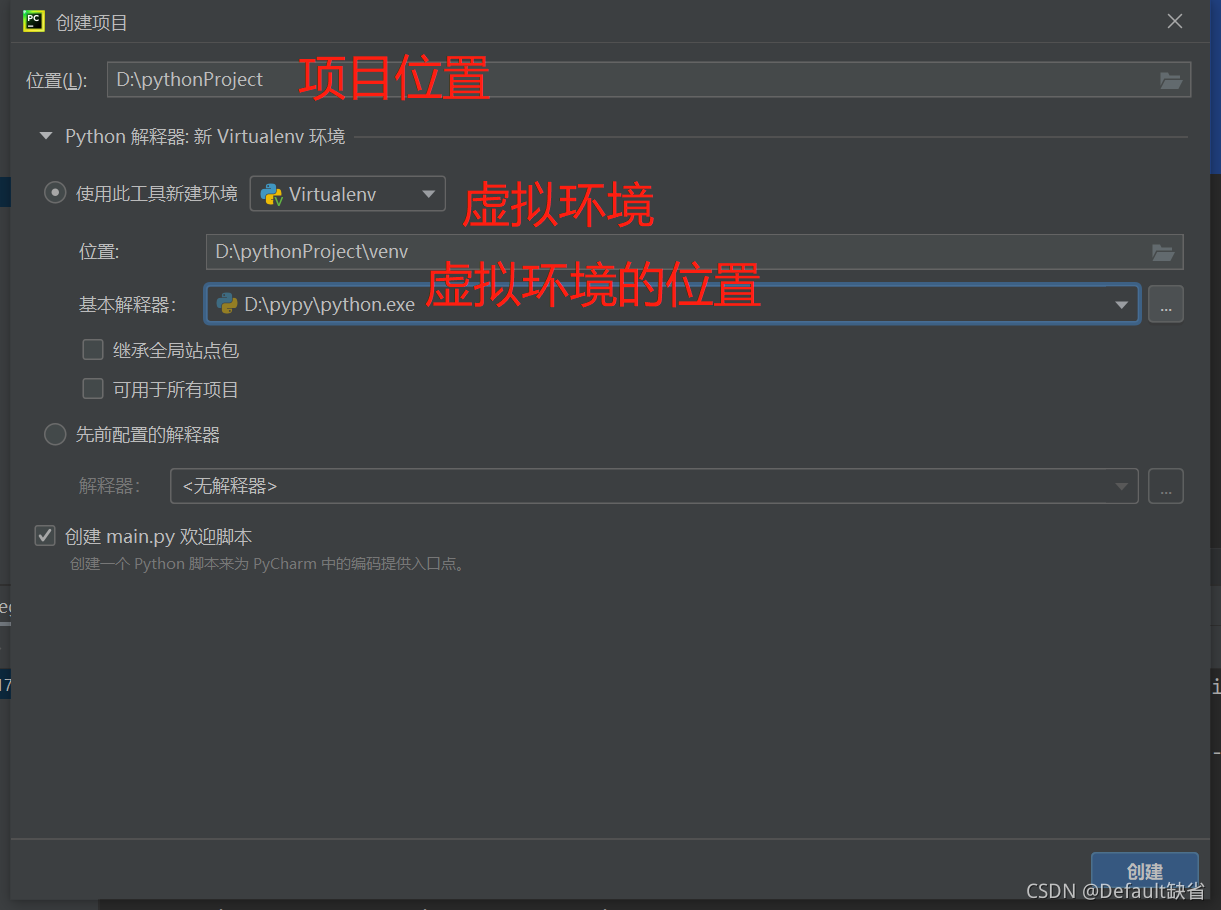The height and width of the screenshot is (910, 1221).
Task: Click the folder icon in venv location field
Action: pos(1162,253)
